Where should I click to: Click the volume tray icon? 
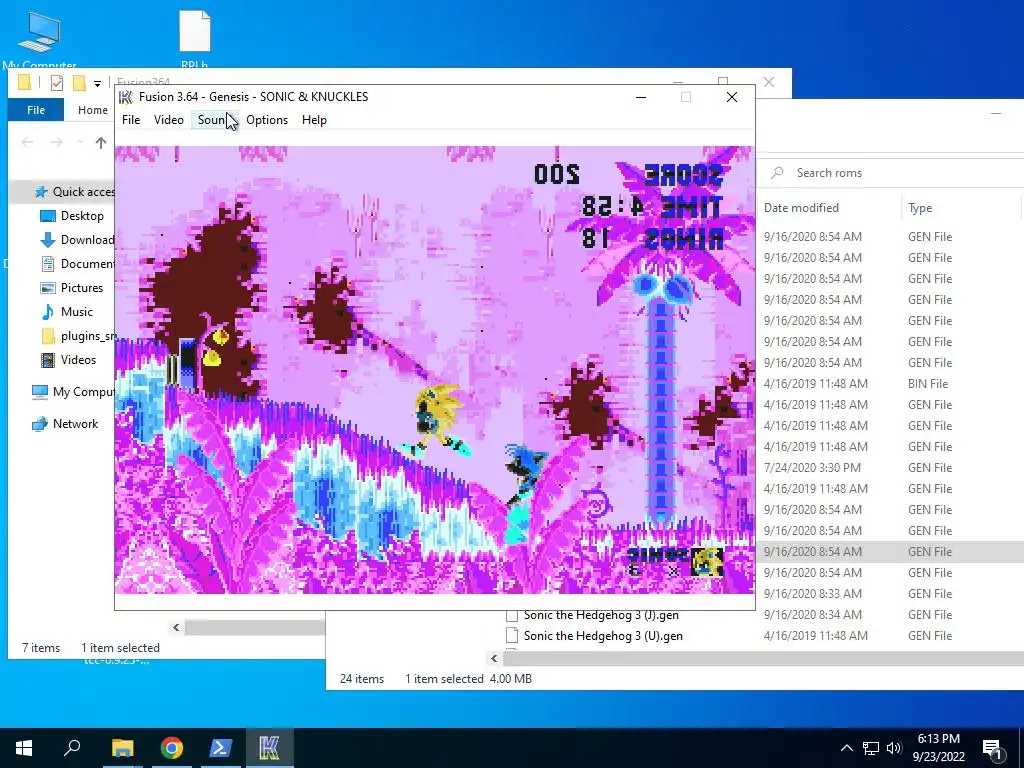[894, 748]
